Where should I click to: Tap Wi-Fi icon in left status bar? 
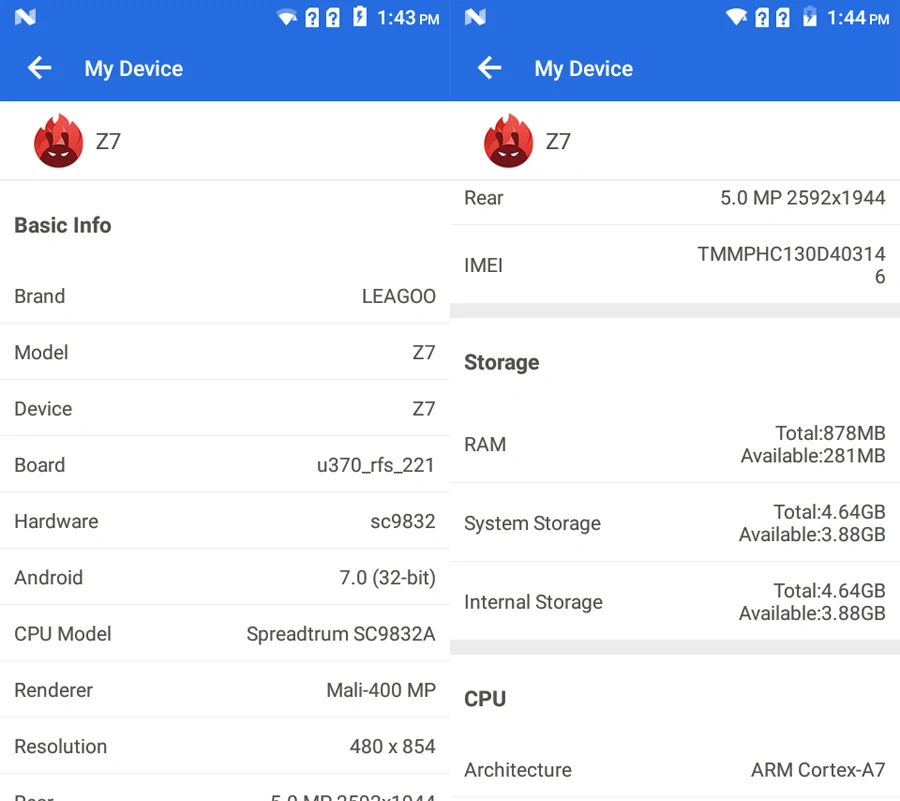287,18
